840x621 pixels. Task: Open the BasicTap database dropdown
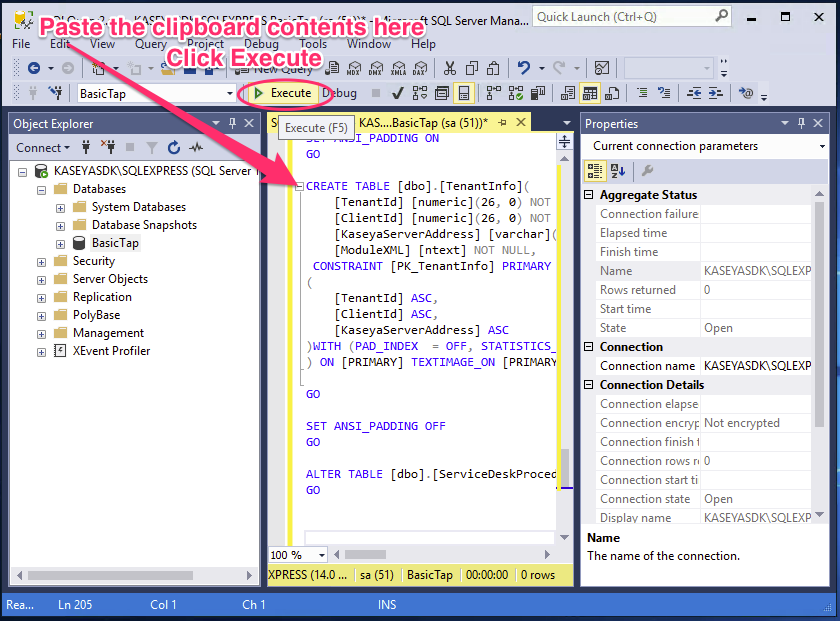pyautogui.click(x=229, y=94)
